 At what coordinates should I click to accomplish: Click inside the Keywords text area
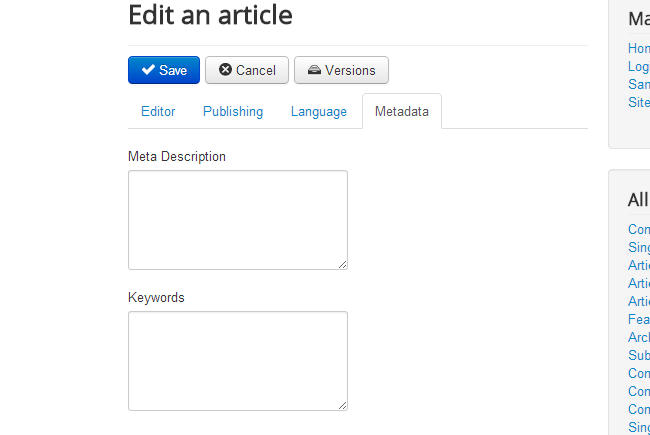(237, 360)
